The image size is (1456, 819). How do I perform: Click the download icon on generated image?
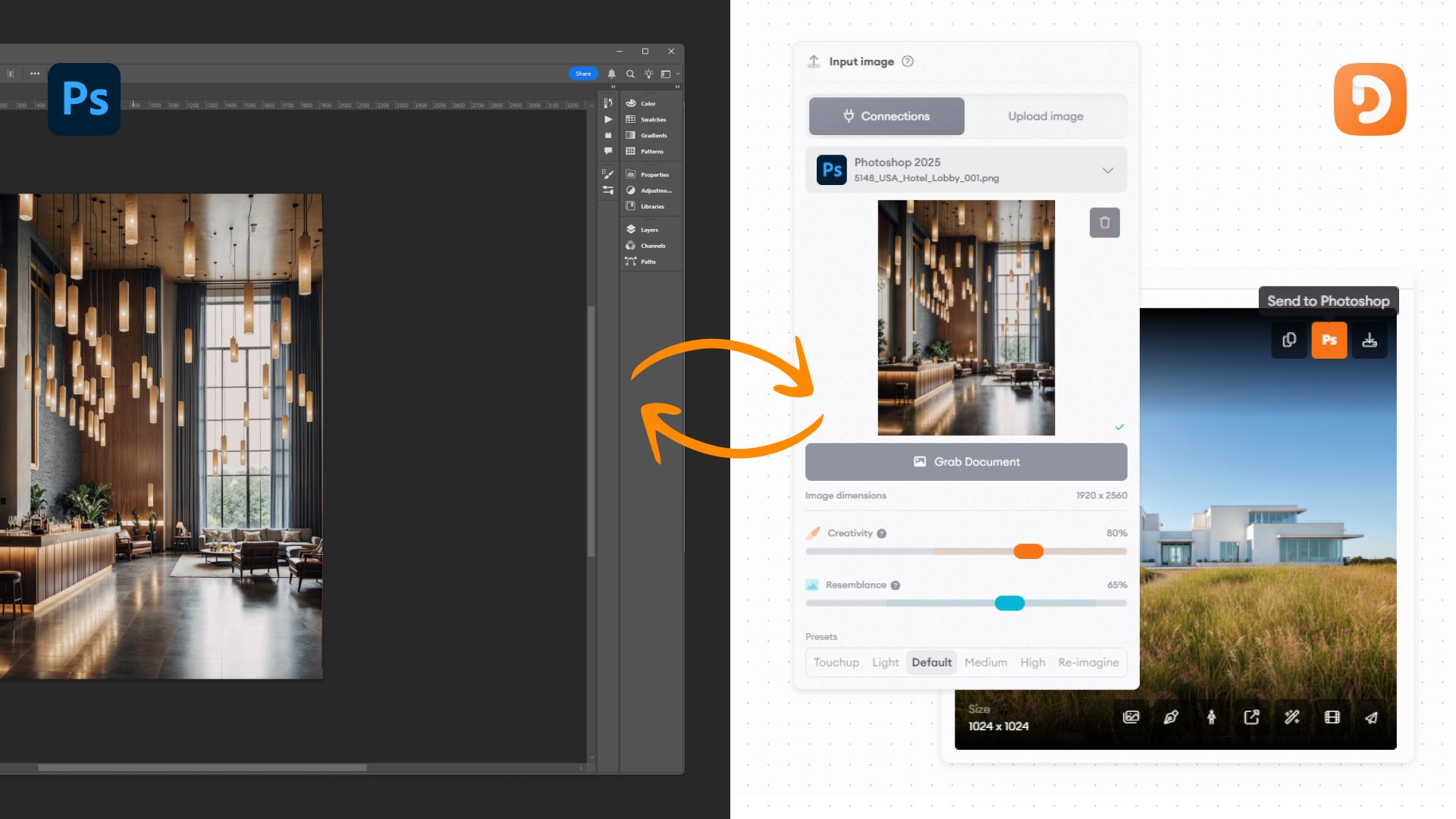[x=1369, y=340]
